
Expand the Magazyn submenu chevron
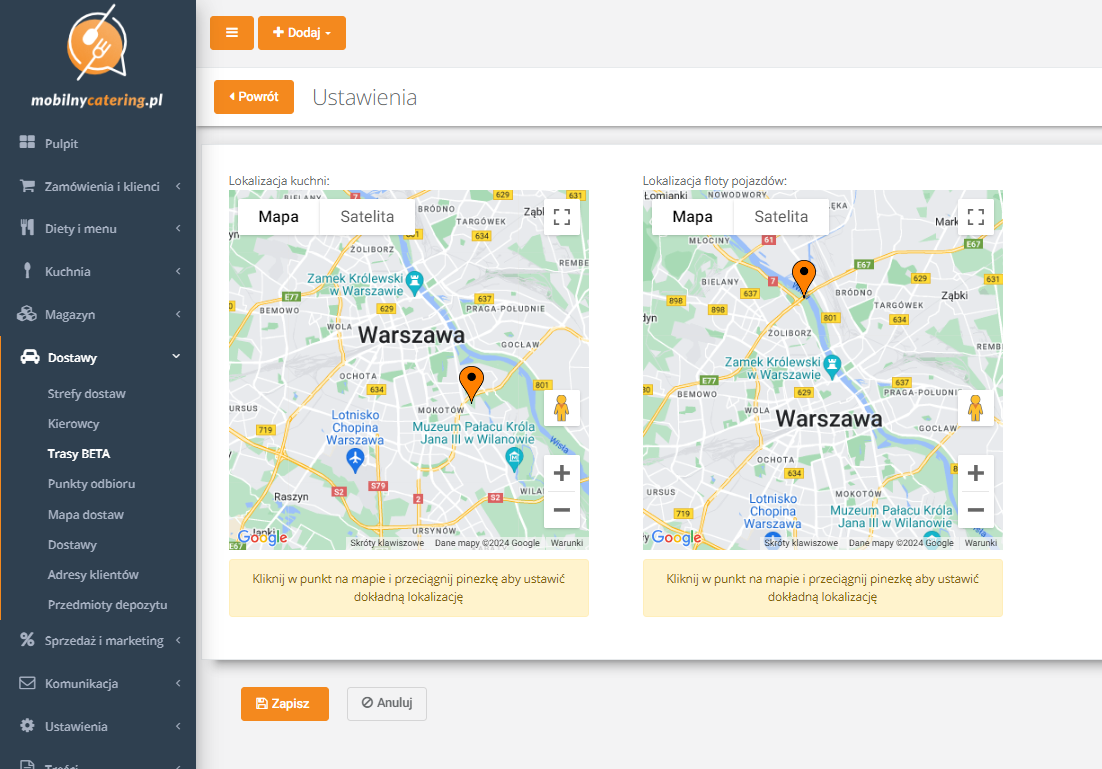coord(179,314)
